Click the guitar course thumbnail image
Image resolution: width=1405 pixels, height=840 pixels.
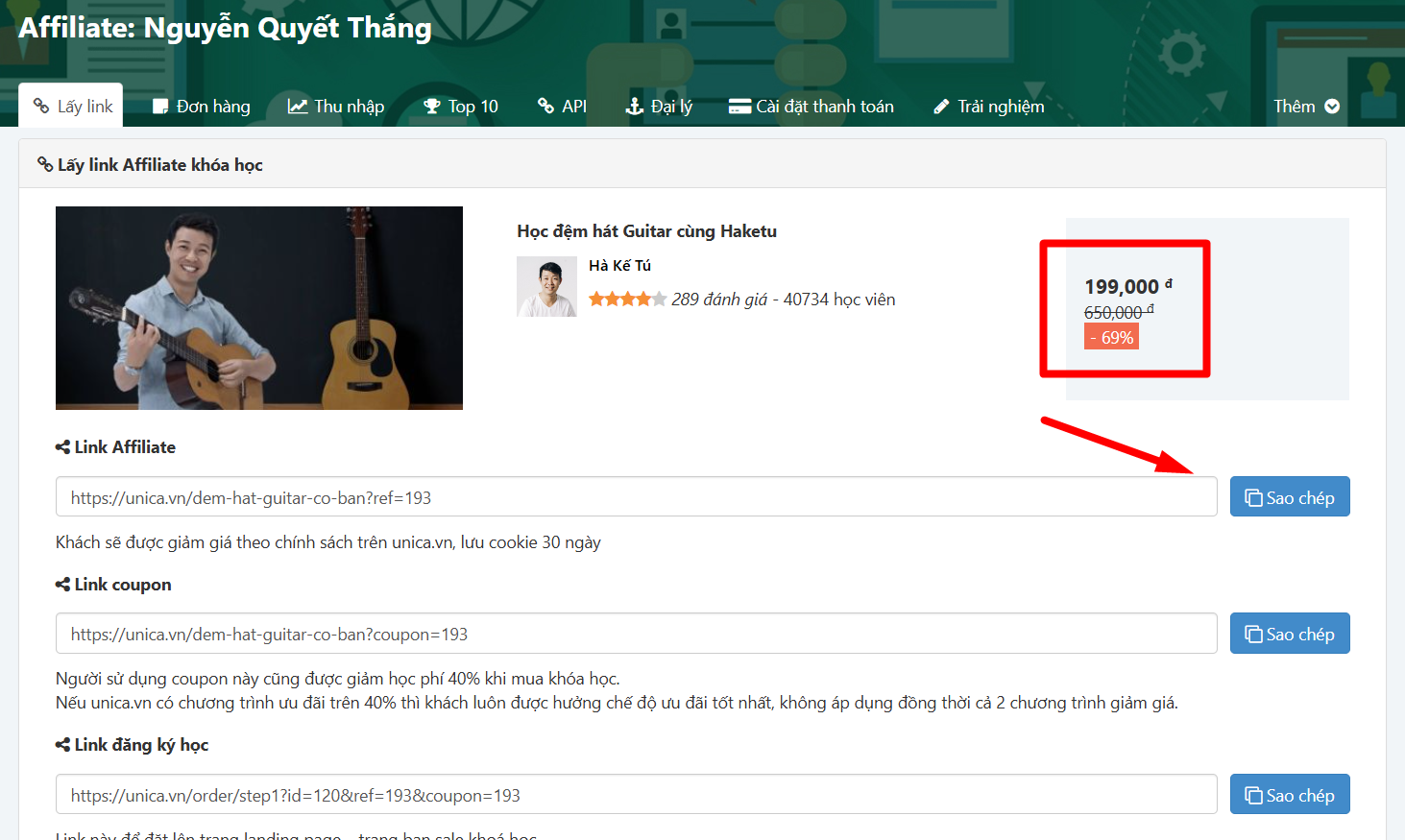point(259,308)
